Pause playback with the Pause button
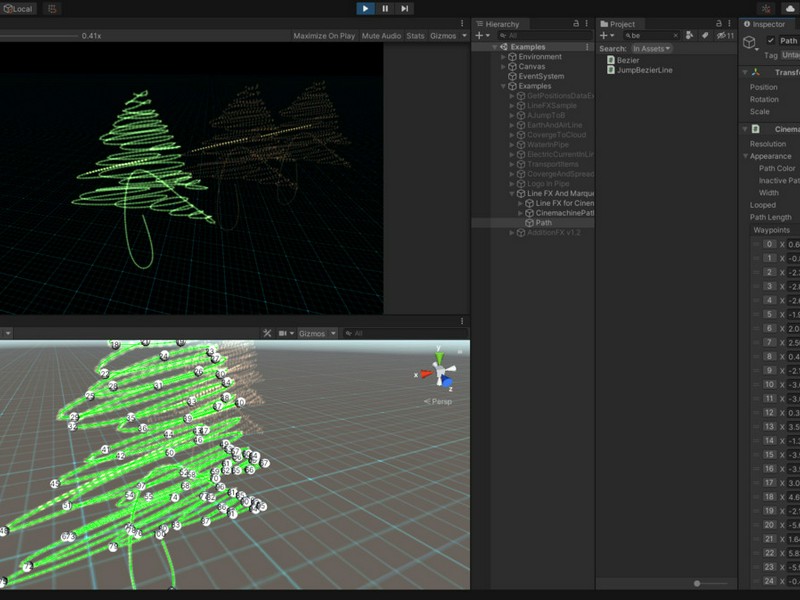This screenshot has width=800, height=600. [x=385, y=8]
